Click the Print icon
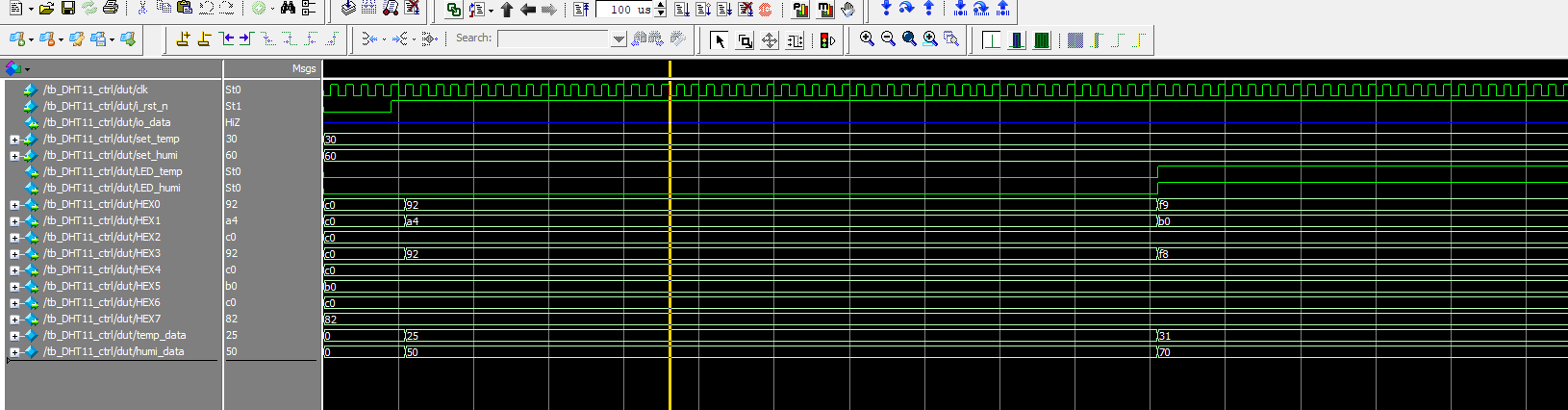The width and height of the screenshot is (1568, 410). 111,9
